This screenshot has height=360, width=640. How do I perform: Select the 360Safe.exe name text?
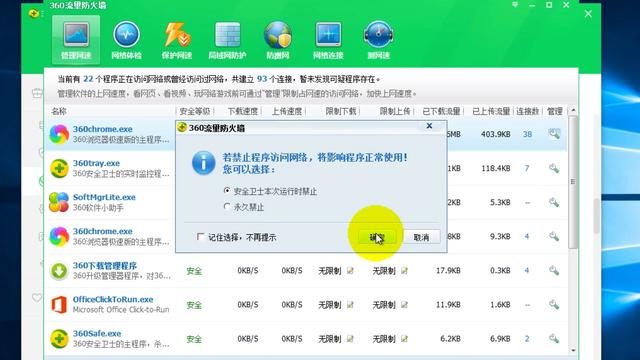pos(97,333)
